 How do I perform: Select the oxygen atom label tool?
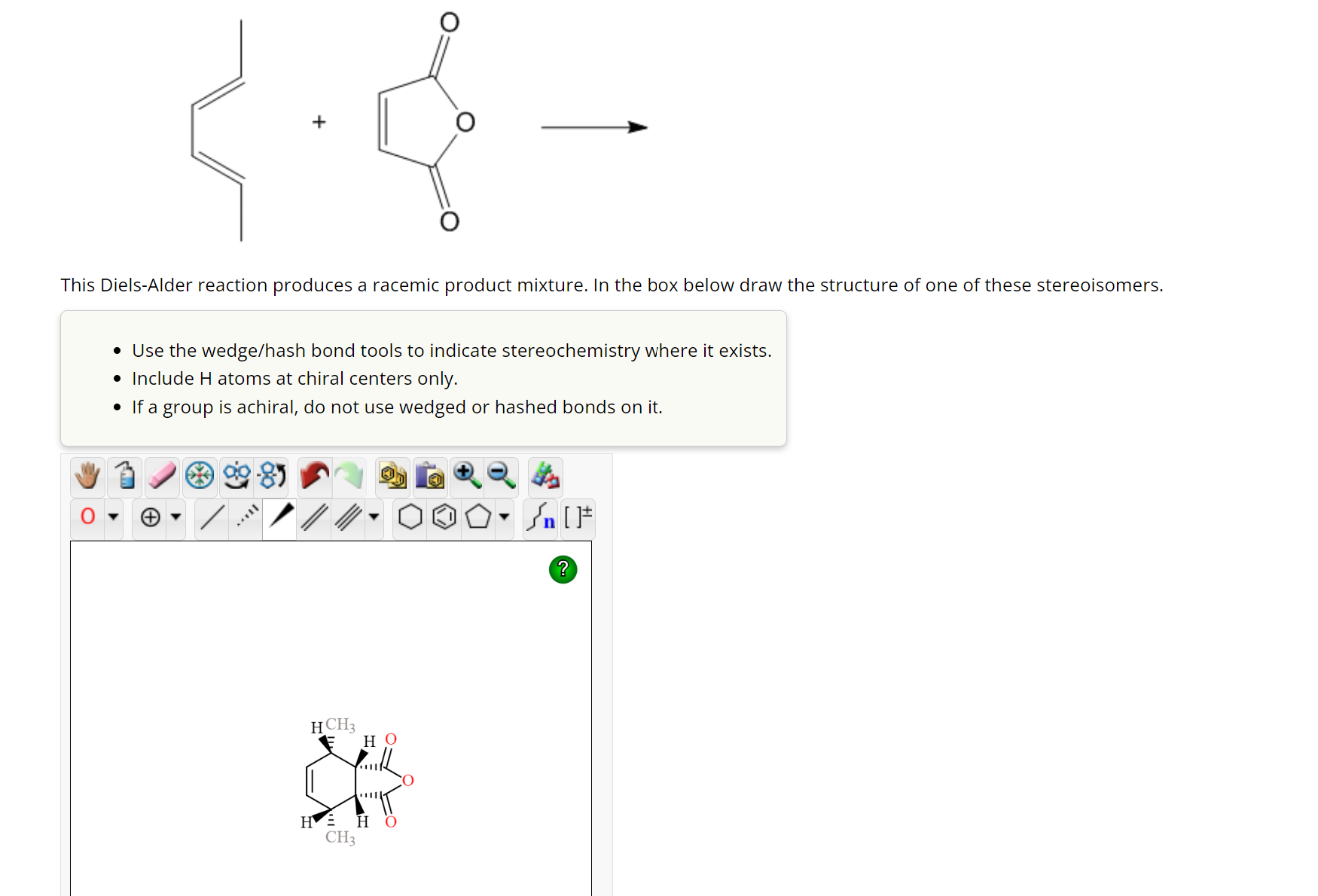tap(87, 517)
